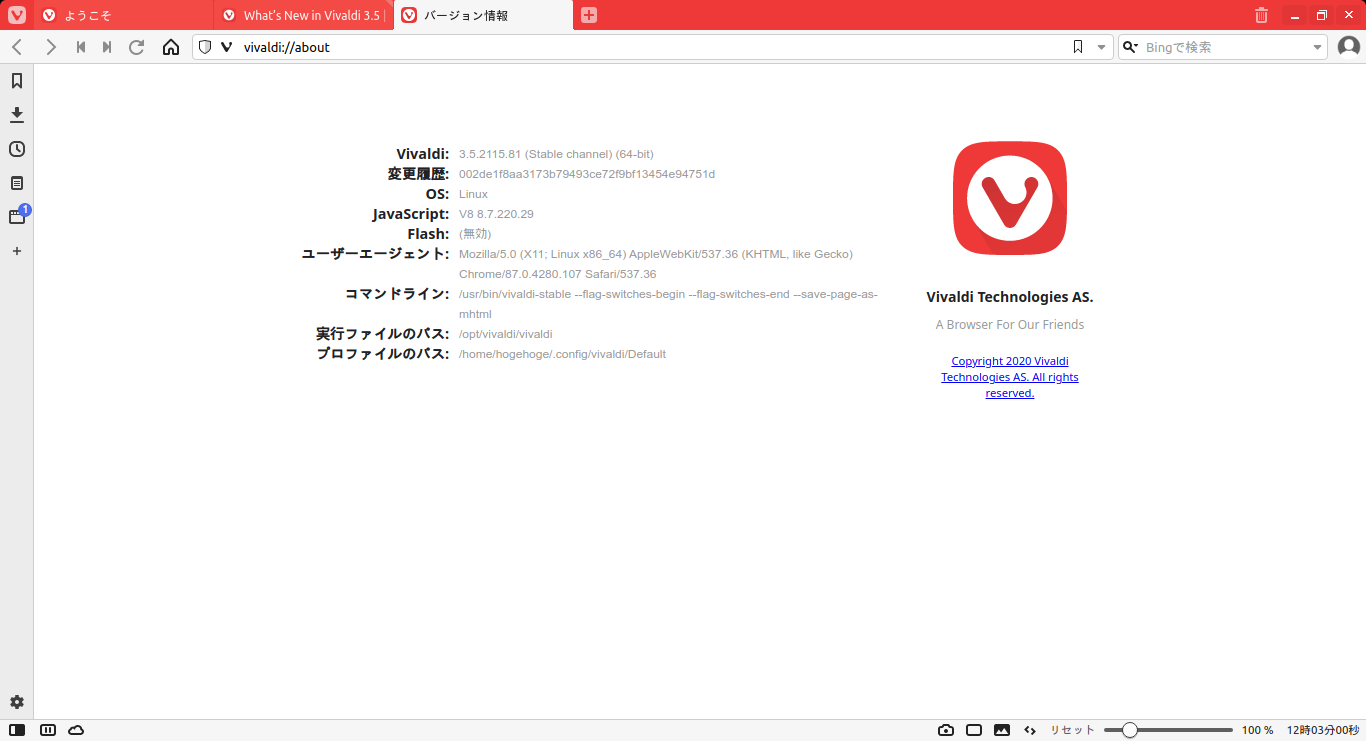Viewport: 1366px width, 741px height.
Task: Select the バージョン情報 tab
Action: pos(484,15)
